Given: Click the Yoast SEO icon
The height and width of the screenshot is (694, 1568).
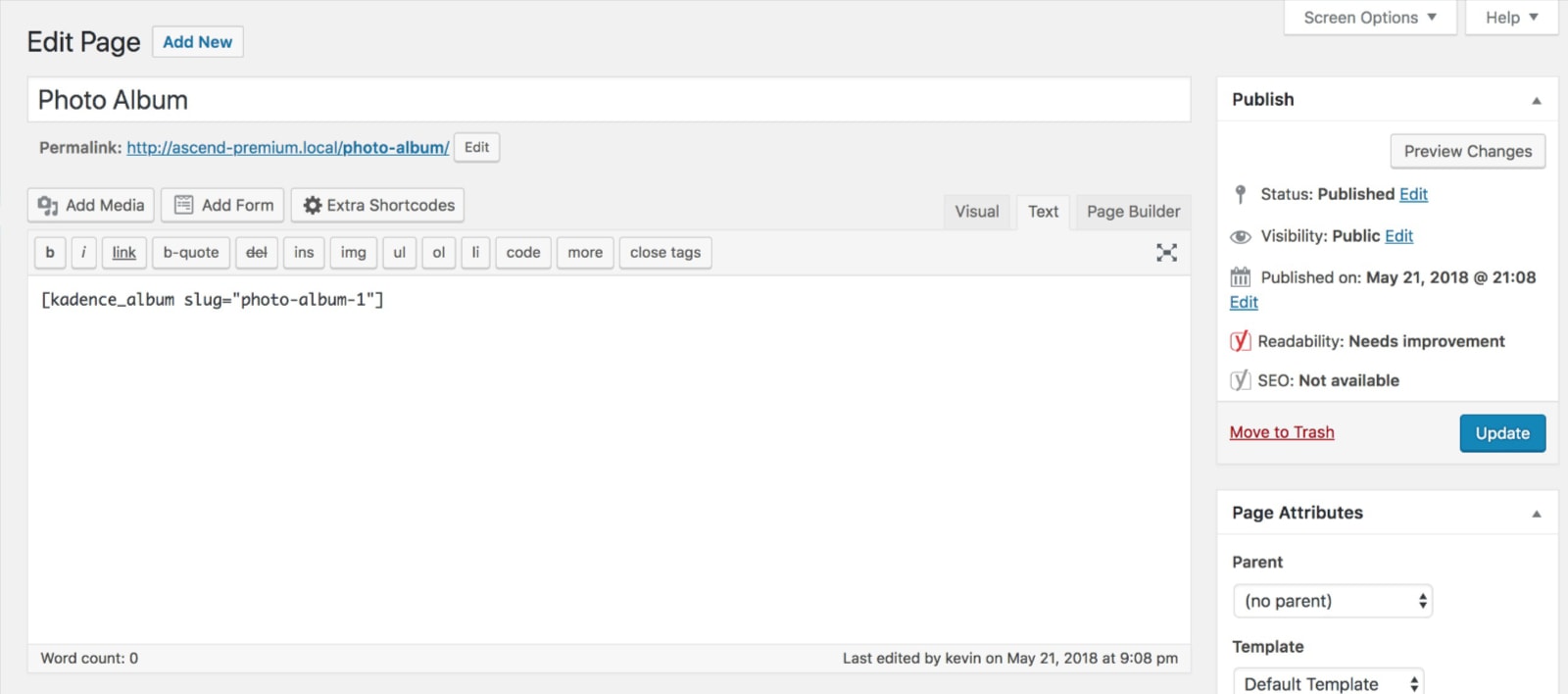Looking at the screenshot, I should point(1241,380).
